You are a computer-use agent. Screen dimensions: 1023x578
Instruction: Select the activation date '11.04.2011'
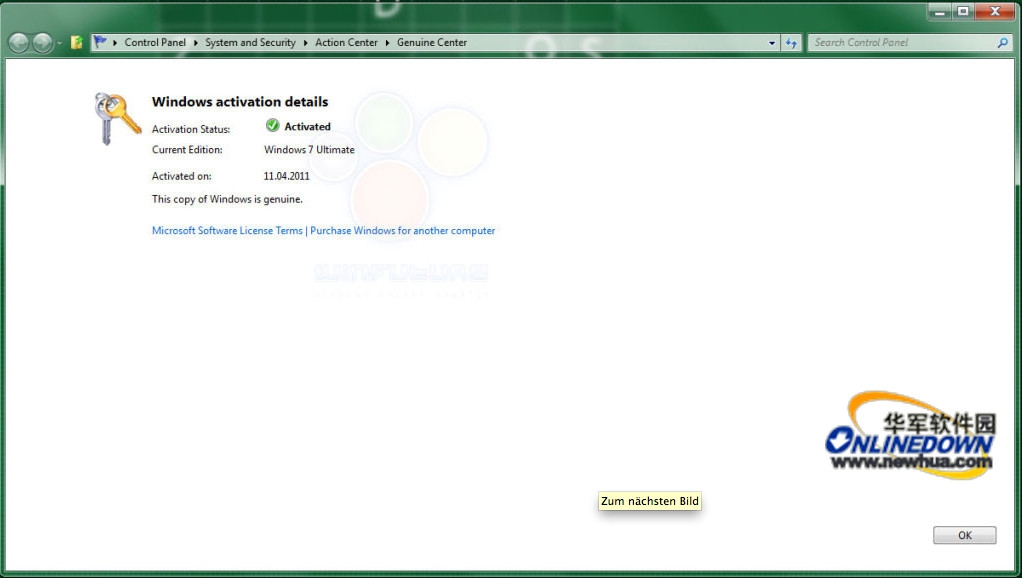[286, 176]
